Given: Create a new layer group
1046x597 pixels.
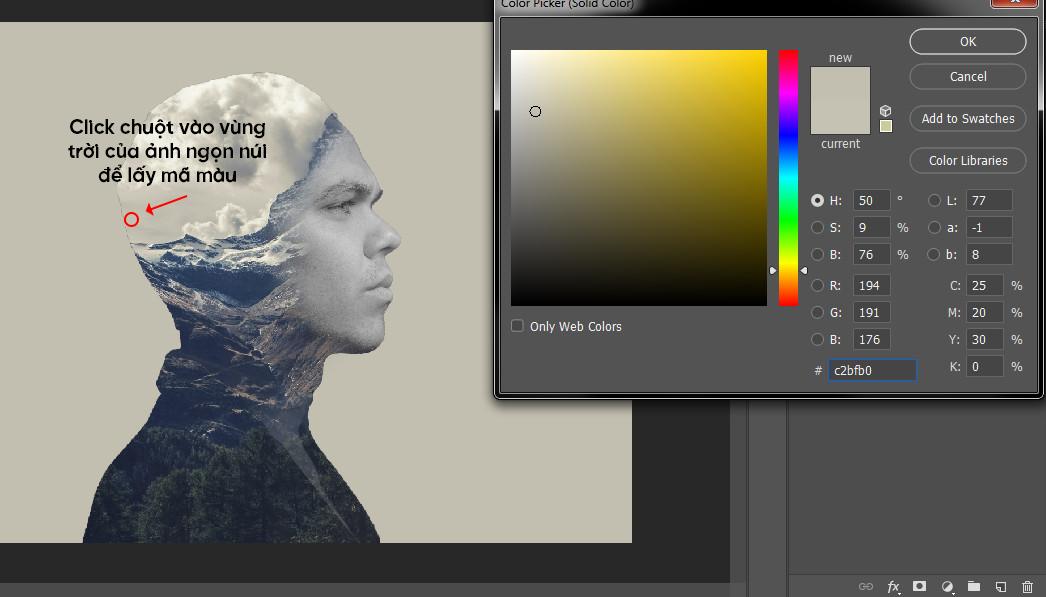Looking at the screenshot, I should [x=973, y=586].
